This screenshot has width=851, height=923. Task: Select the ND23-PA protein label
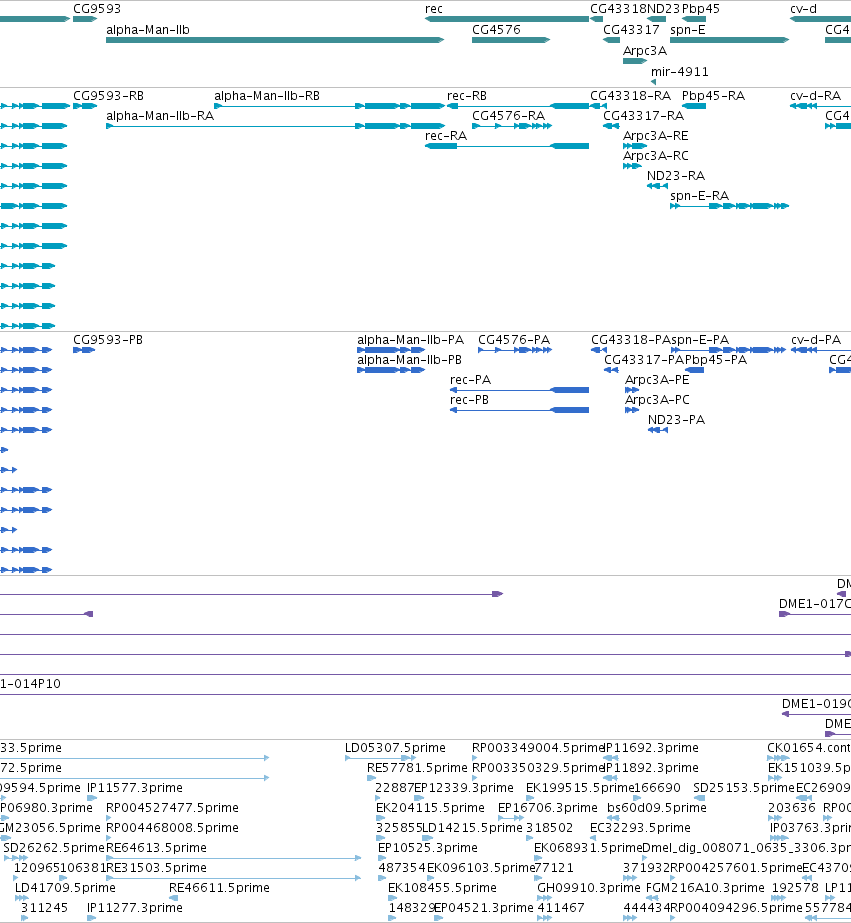676,420
